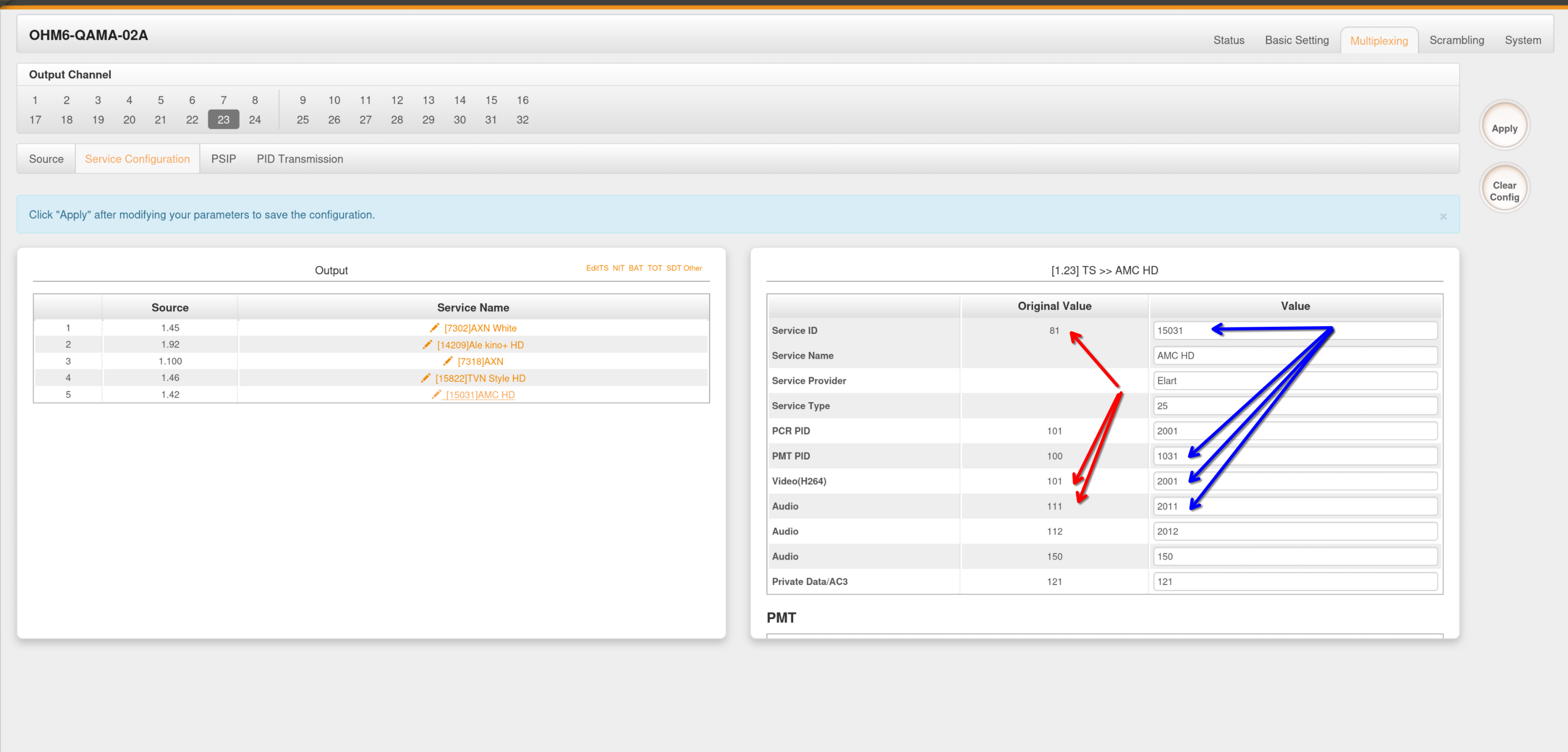1568x752 pixels.
Task: Switch to the PSIP sub-tab
Action: 223,159
